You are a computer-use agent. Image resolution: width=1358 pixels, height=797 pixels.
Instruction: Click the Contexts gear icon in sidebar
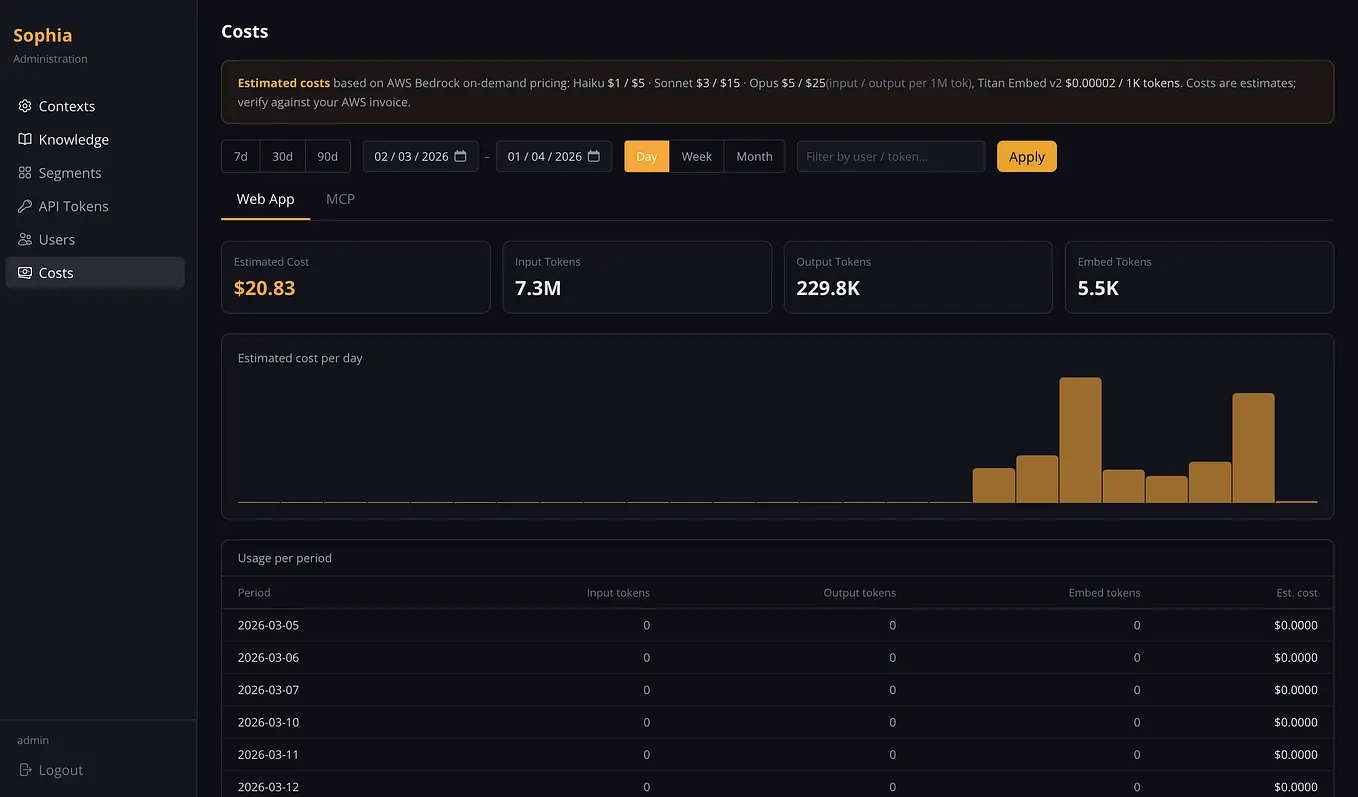point(25,106)
